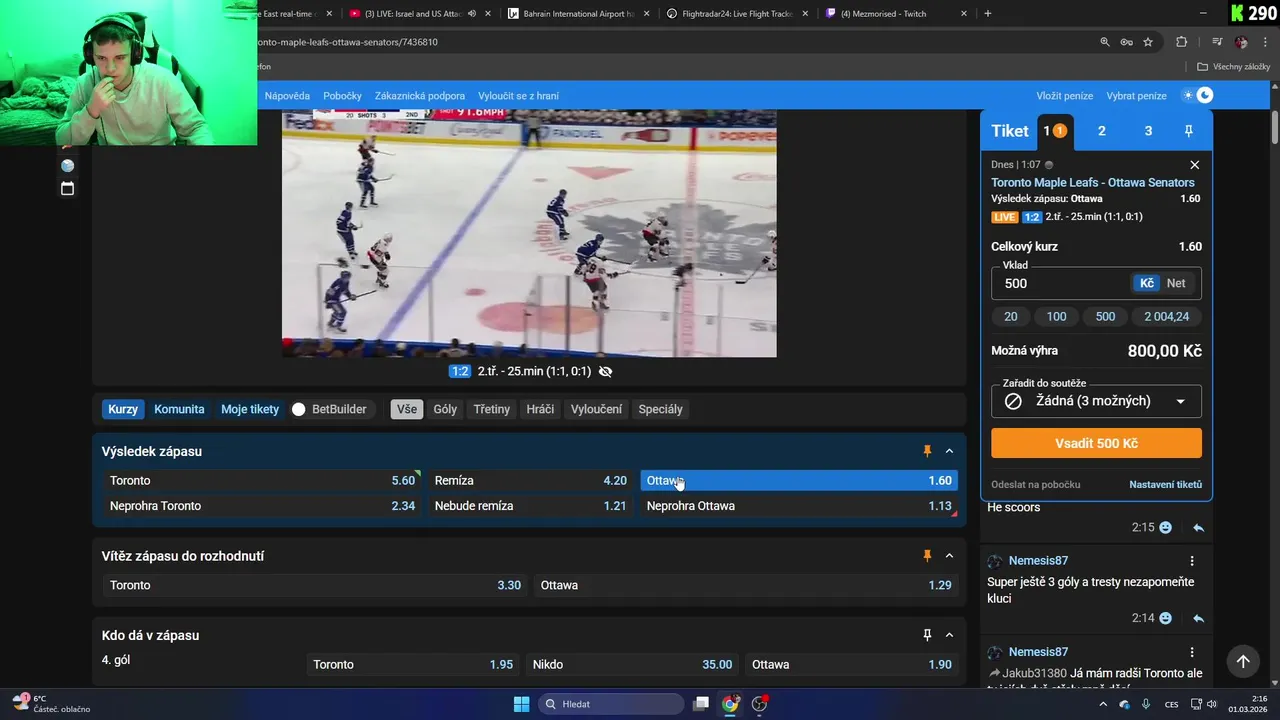Open Vložit peníze
The height and width of the screenshot is (720, 1280).
(1065, 96)
